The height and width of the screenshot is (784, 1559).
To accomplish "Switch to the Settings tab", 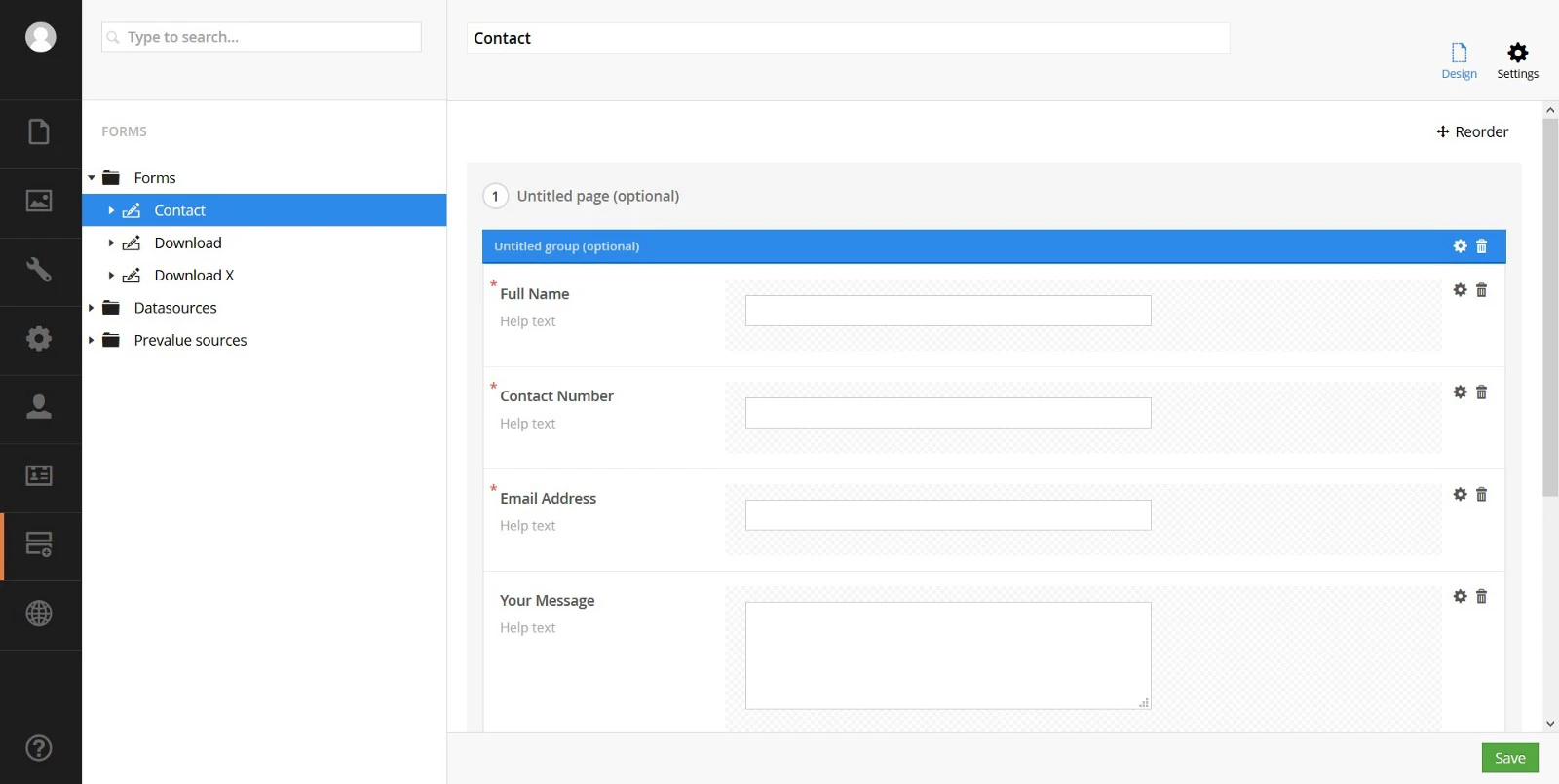I will [1517, 60].
